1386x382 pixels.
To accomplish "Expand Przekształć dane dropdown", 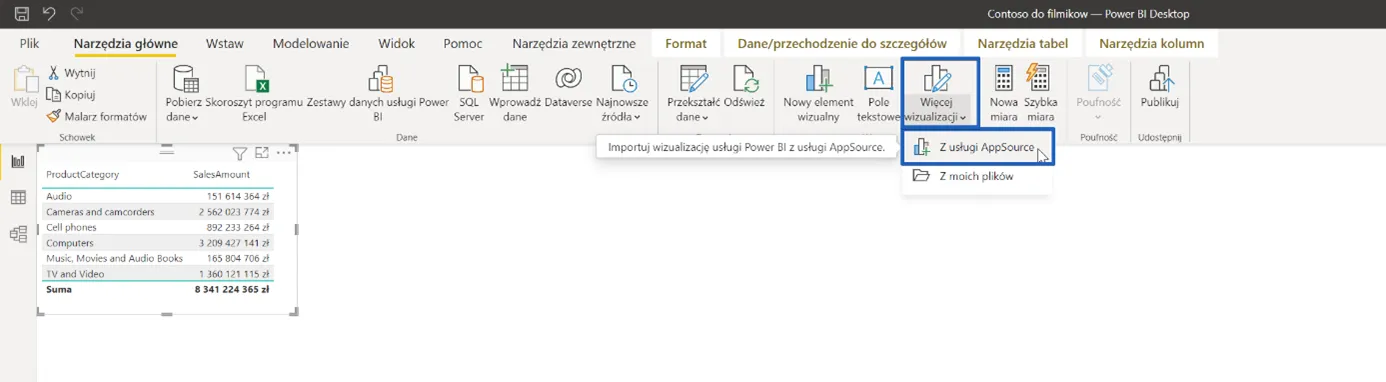I will coord(694,94).
